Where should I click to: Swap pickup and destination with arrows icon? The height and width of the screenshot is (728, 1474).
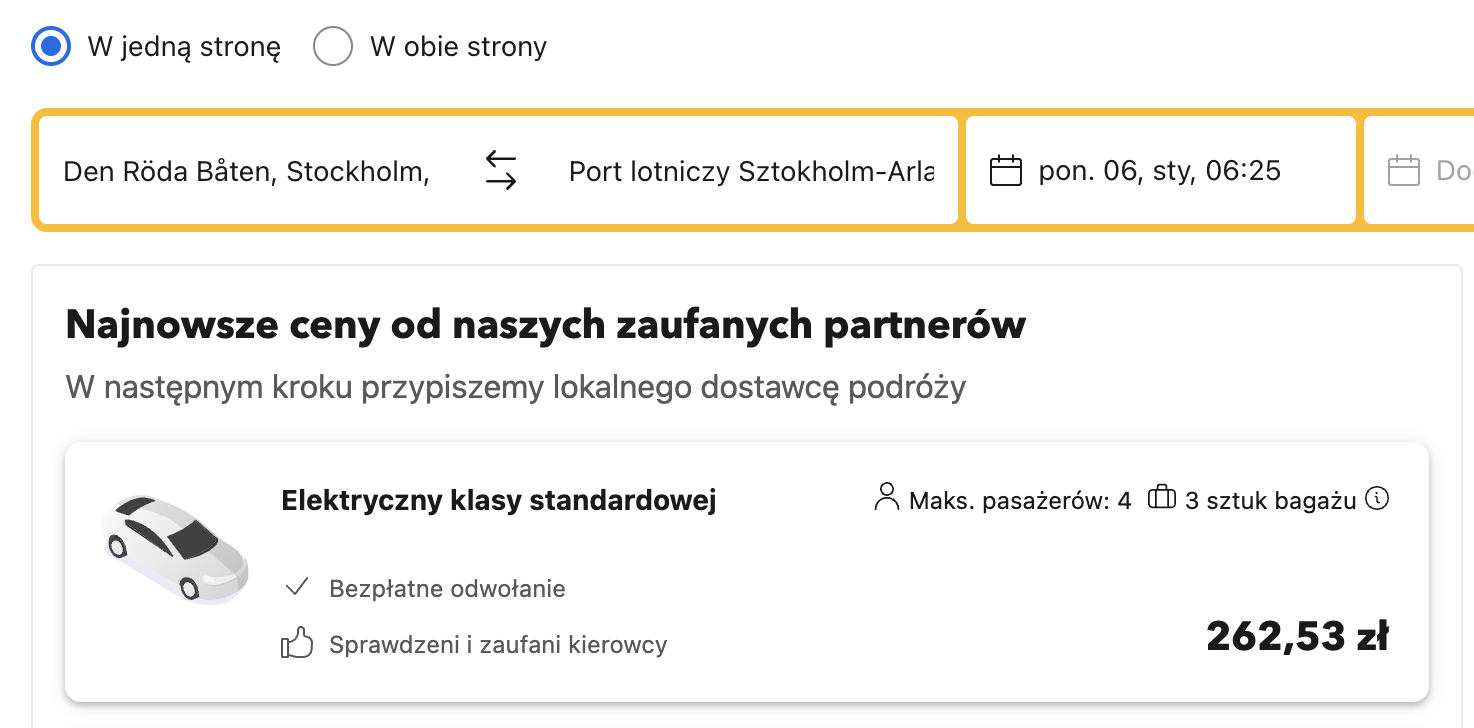click(501, 171)
